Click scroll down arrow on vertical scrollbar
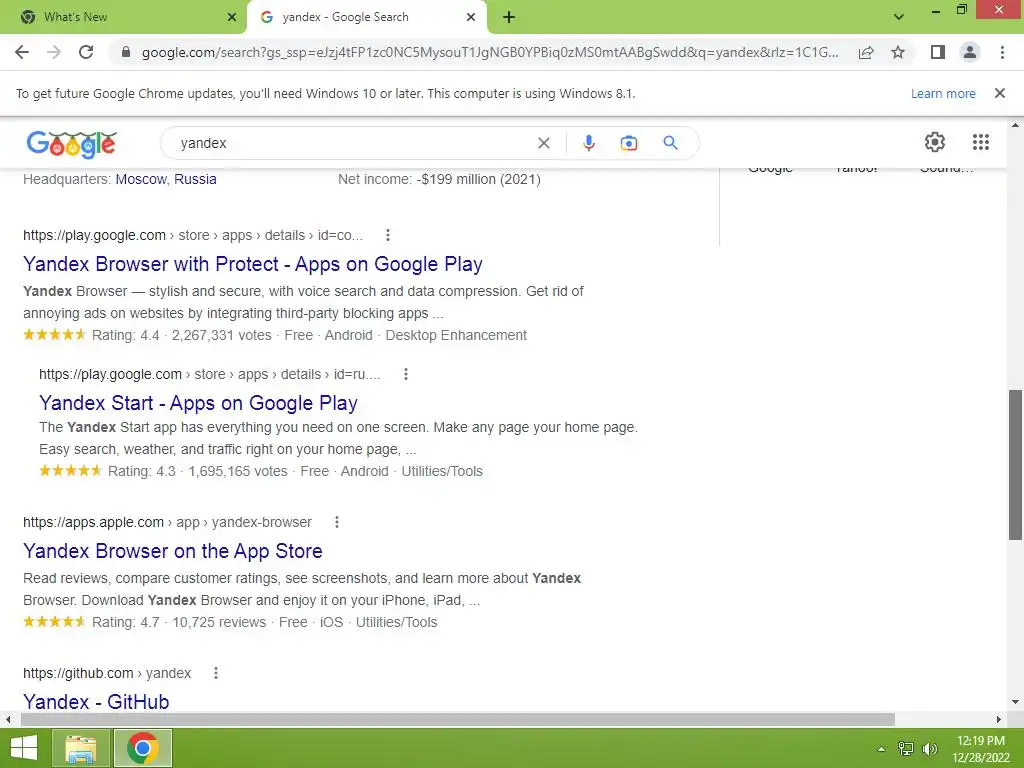 [x=1015, y=702]
